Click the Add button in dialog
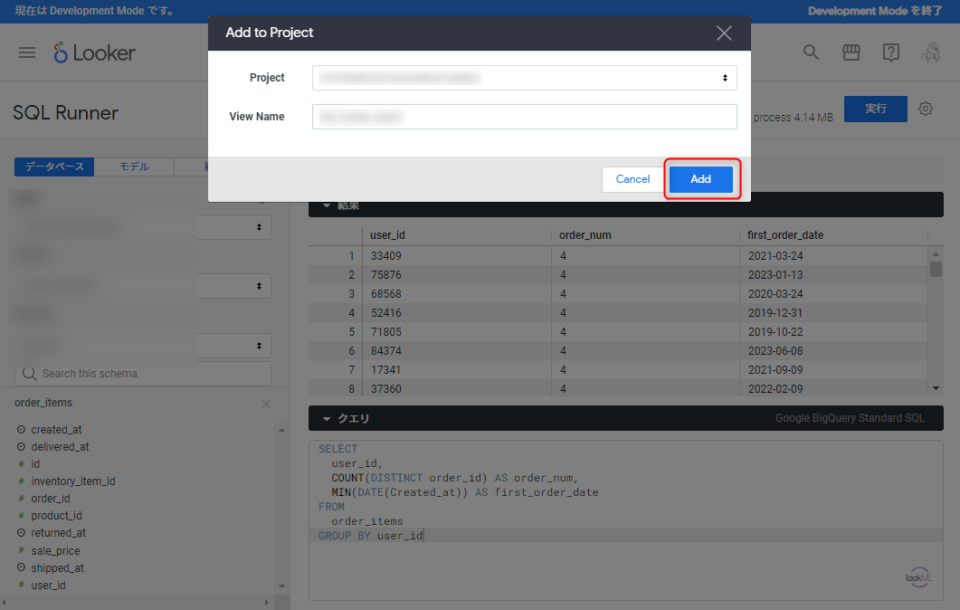 pyautogui.click(x=701, y=179)
